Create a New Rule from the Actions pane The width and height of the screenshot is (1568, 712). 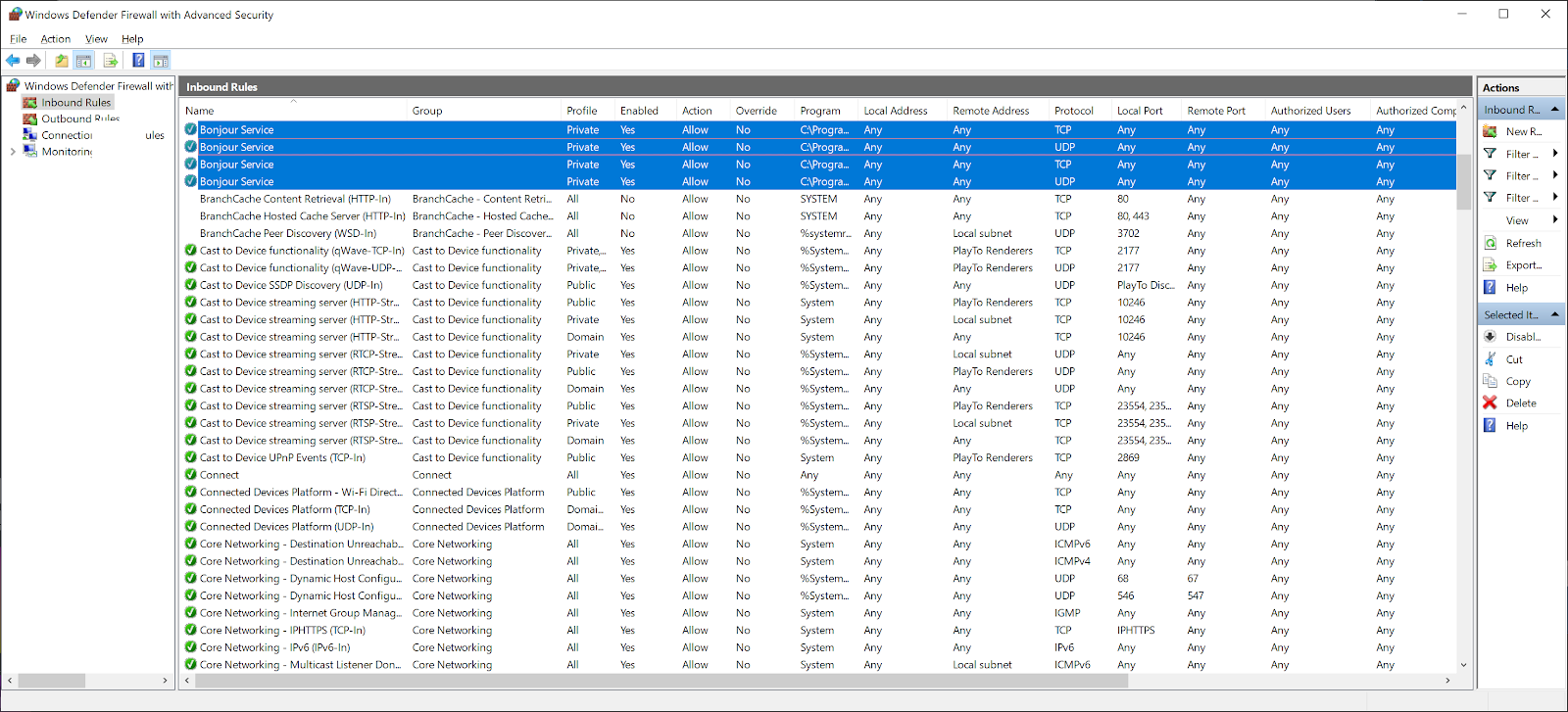1522,131
